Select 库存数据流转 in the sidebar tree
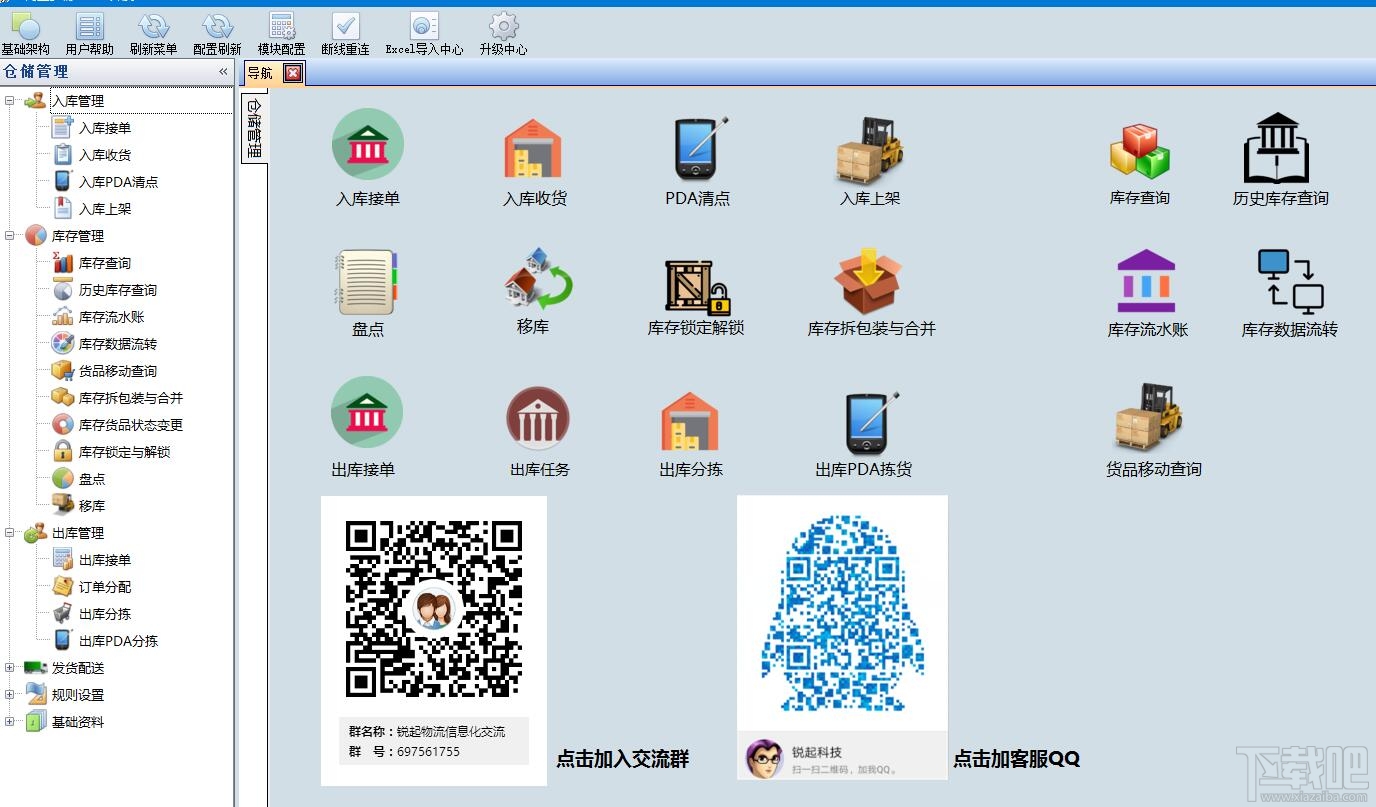The image size is (1376, 807). 118,344
